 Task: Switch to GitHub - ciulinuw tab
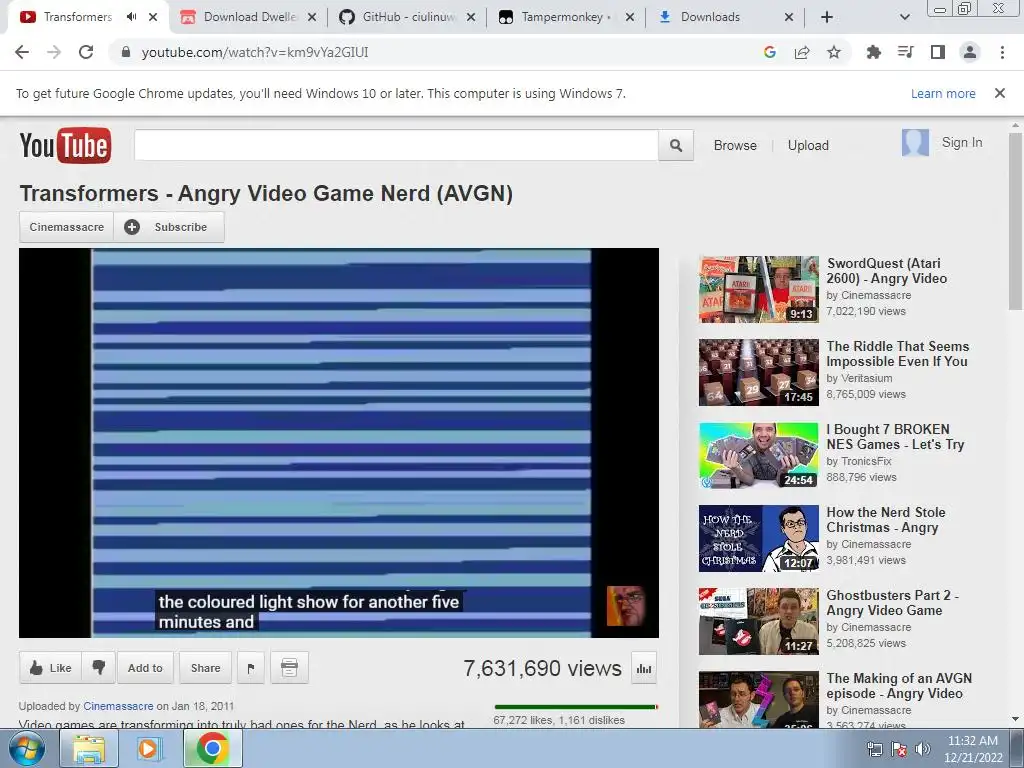[x=408, y=17]
